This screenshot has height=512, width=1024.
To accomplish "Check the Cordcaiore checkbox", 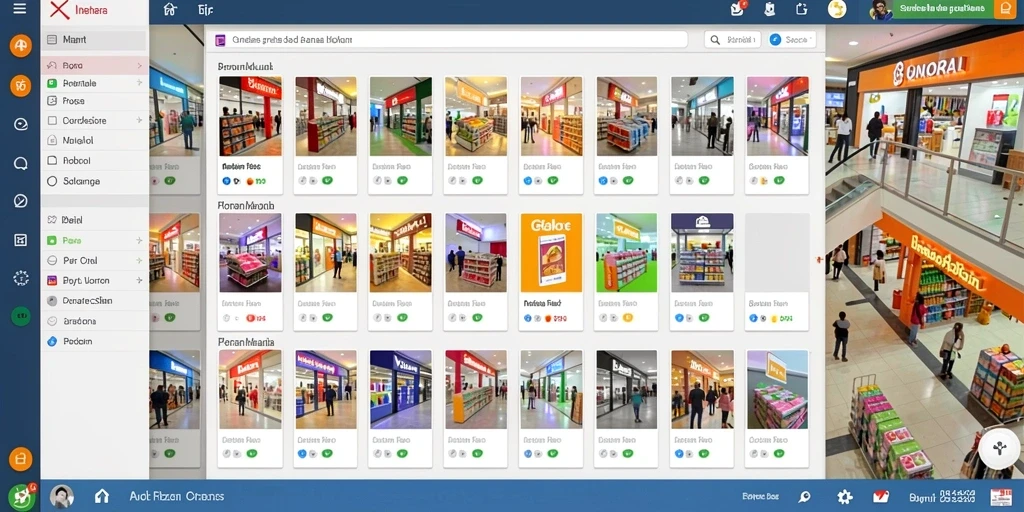I will point(52,121).
